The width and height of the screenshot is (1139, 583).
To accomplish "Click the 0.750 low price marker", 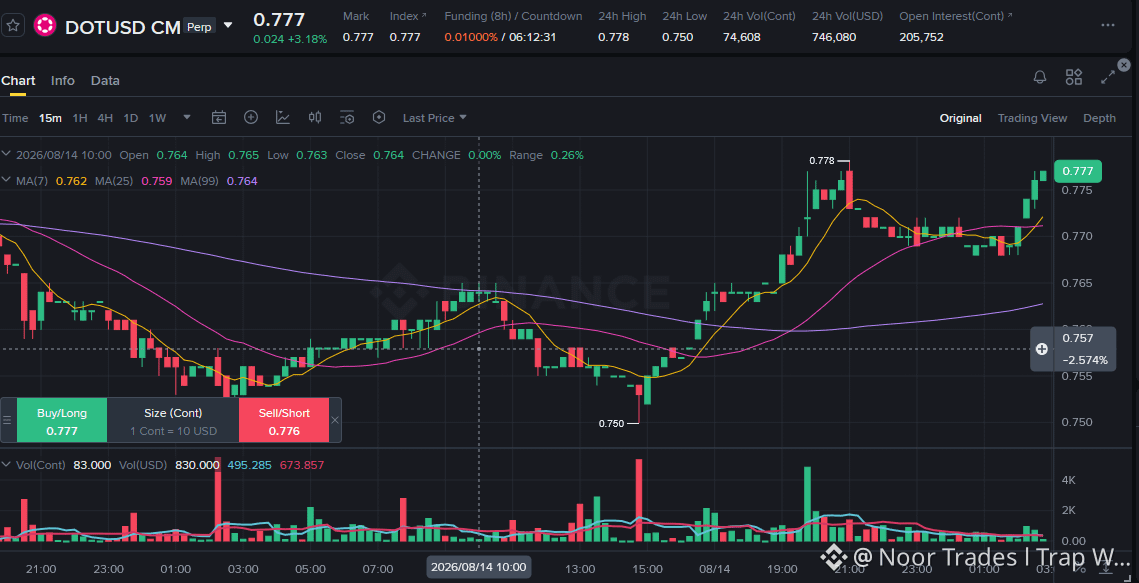I will (611, 423).
